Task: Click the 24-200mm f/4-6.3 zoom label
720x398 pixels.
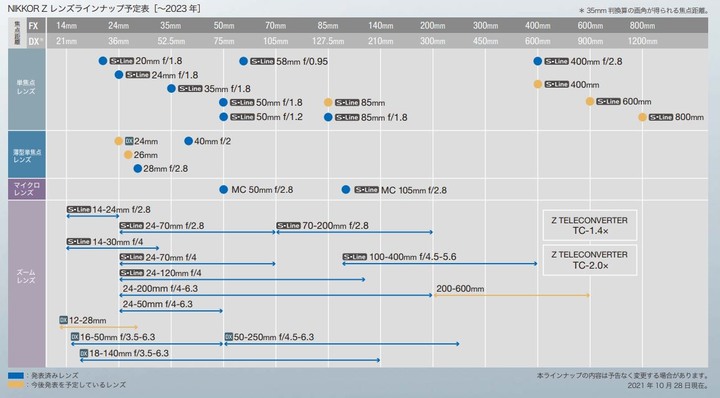Action: click(160, 288)
